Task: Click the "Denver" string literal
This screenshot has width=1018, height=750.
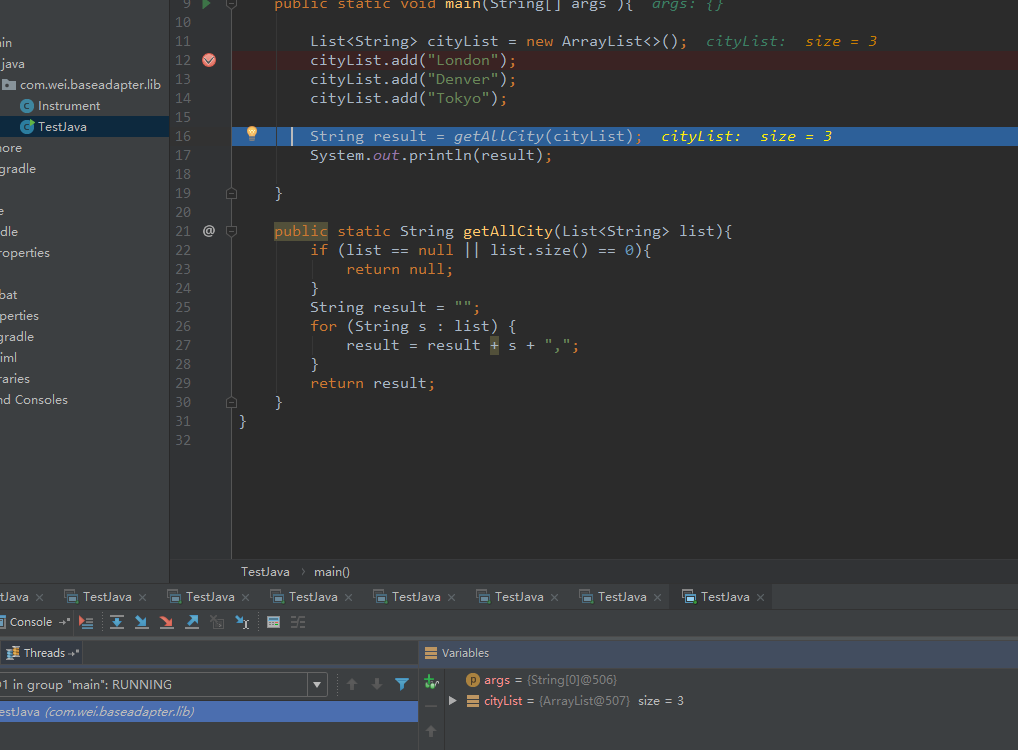Action: 463,79
